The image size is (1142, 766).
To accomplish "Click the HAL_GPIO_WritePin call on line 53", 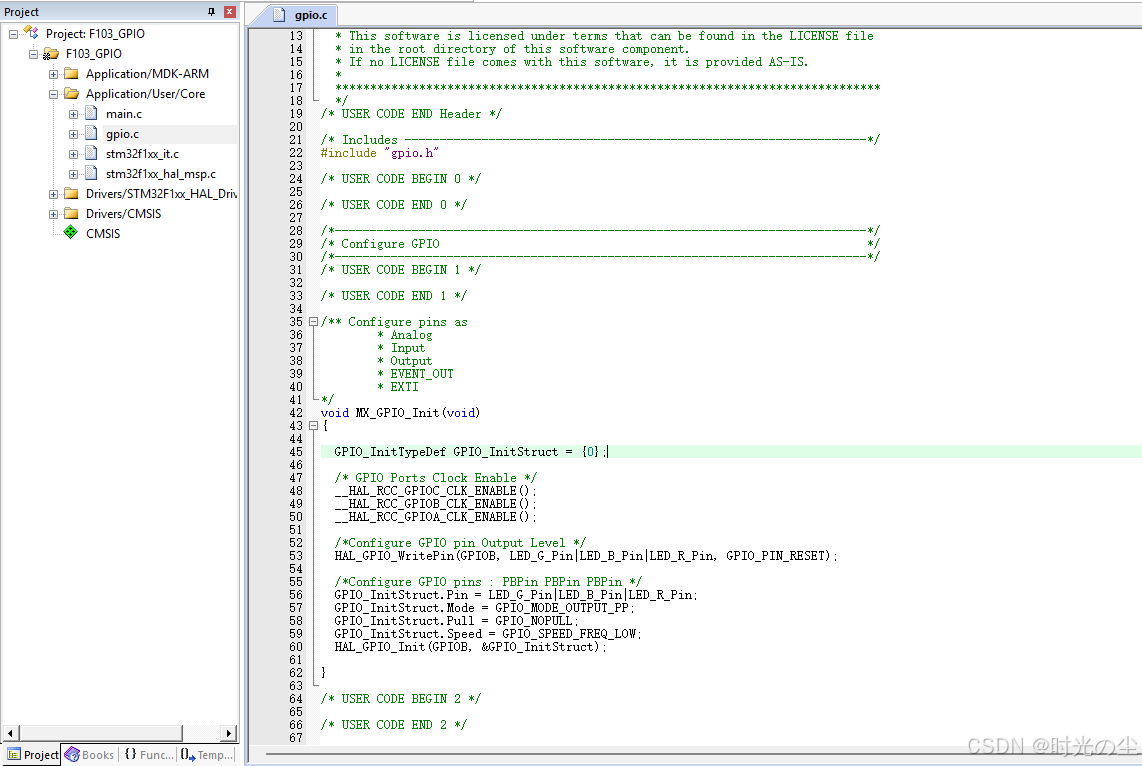I will pos(586,556).
